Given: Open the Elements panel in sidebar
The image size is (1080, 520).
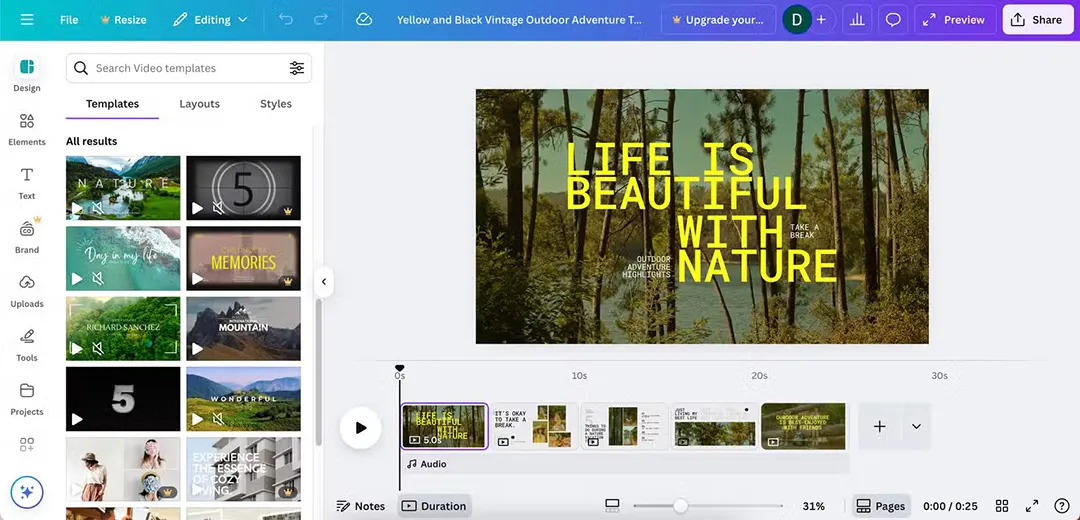Looking at the screenshot, I should click(27, 128).
